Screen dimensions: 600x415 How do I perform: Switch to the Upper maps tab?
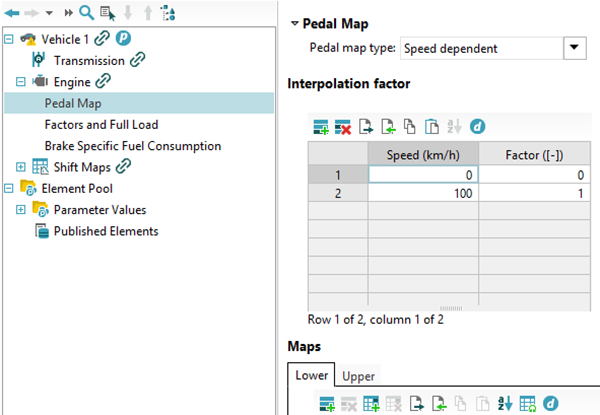tap(359, 376)
